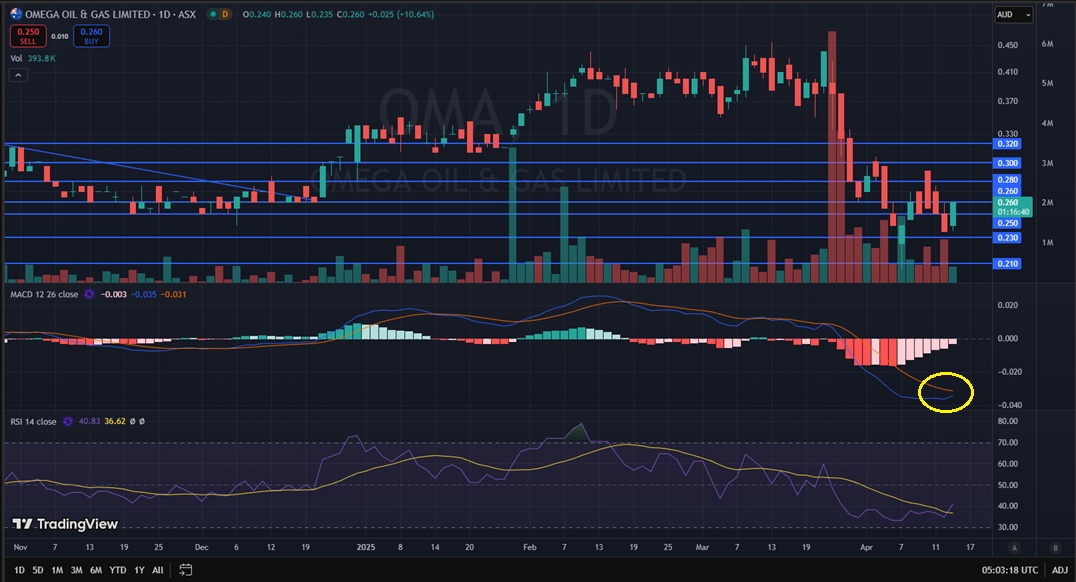Click the purple icon next to MACD legend

click(x=89, y=294)
